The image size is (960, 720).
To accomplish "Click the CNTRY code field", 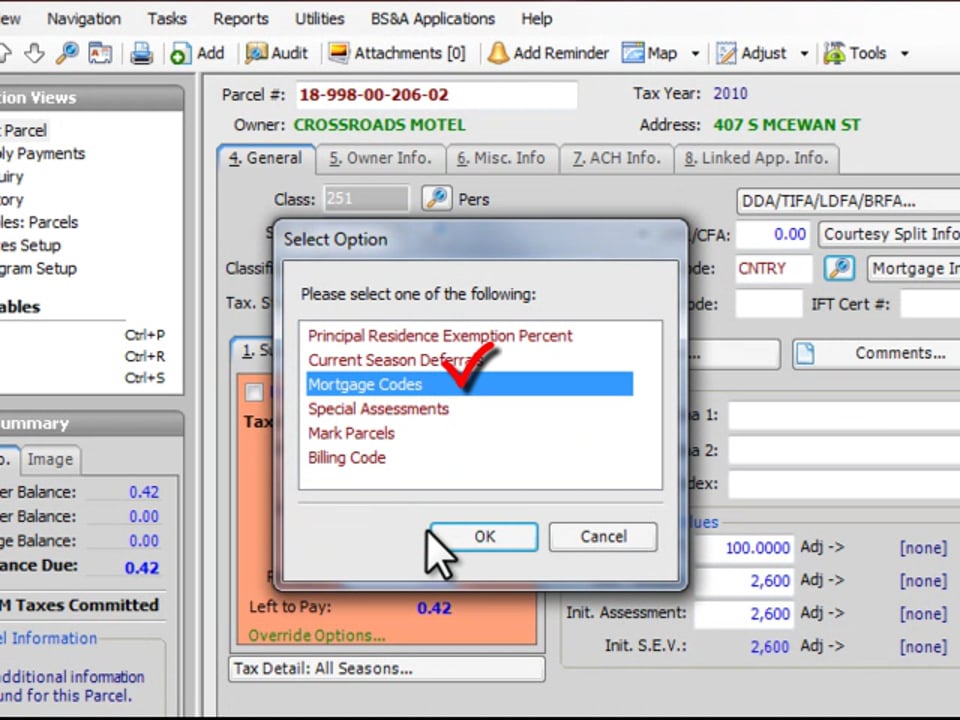I will pyautogui.click(x=773, y=268).
